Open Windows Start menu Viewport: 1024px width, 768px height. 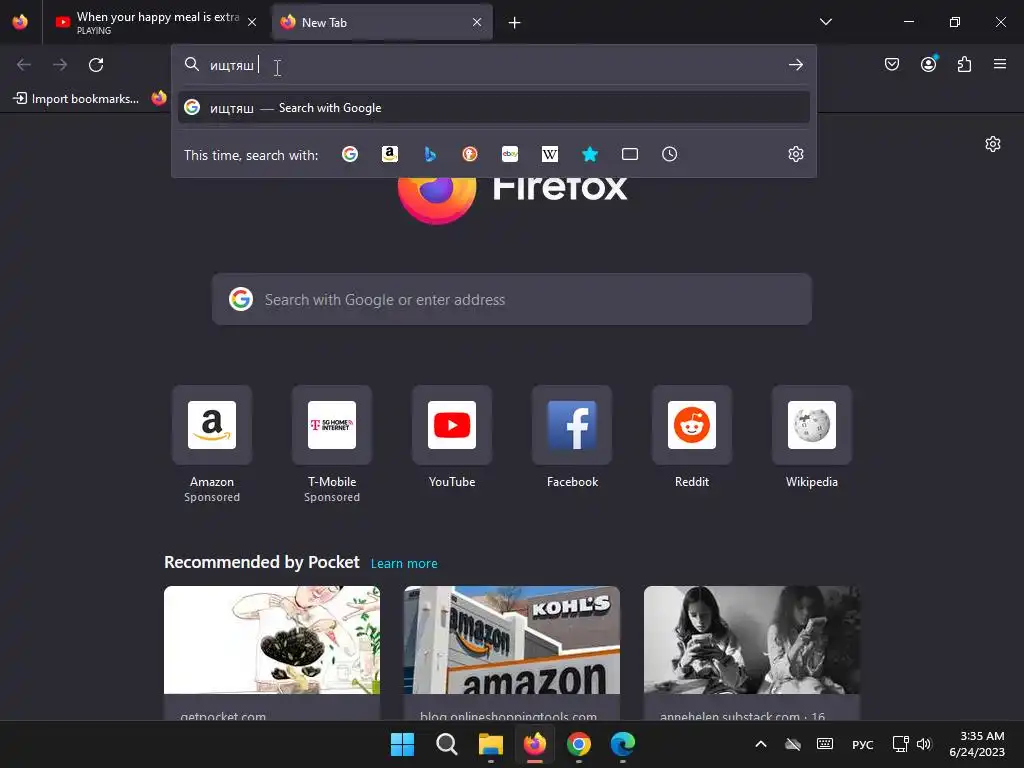pos(402,744)
